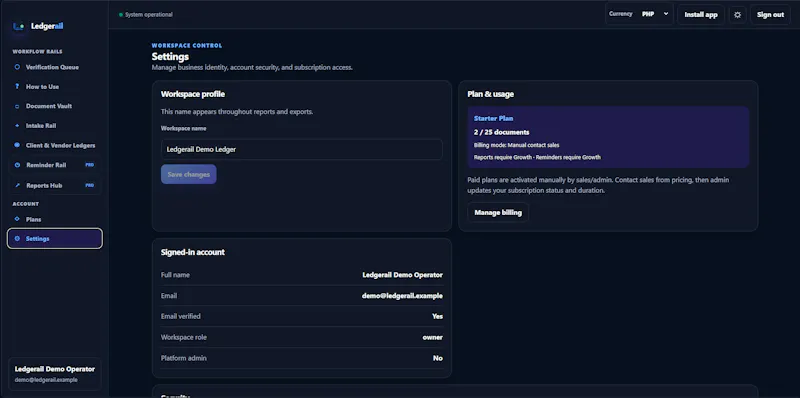
Task: Click the Email verified Yes value
Action: (437, 316)
